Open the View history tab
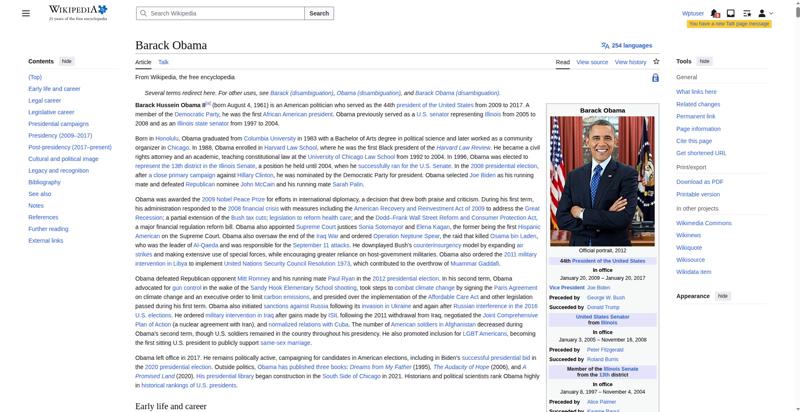The image size is (800, 412). point(631,62)
